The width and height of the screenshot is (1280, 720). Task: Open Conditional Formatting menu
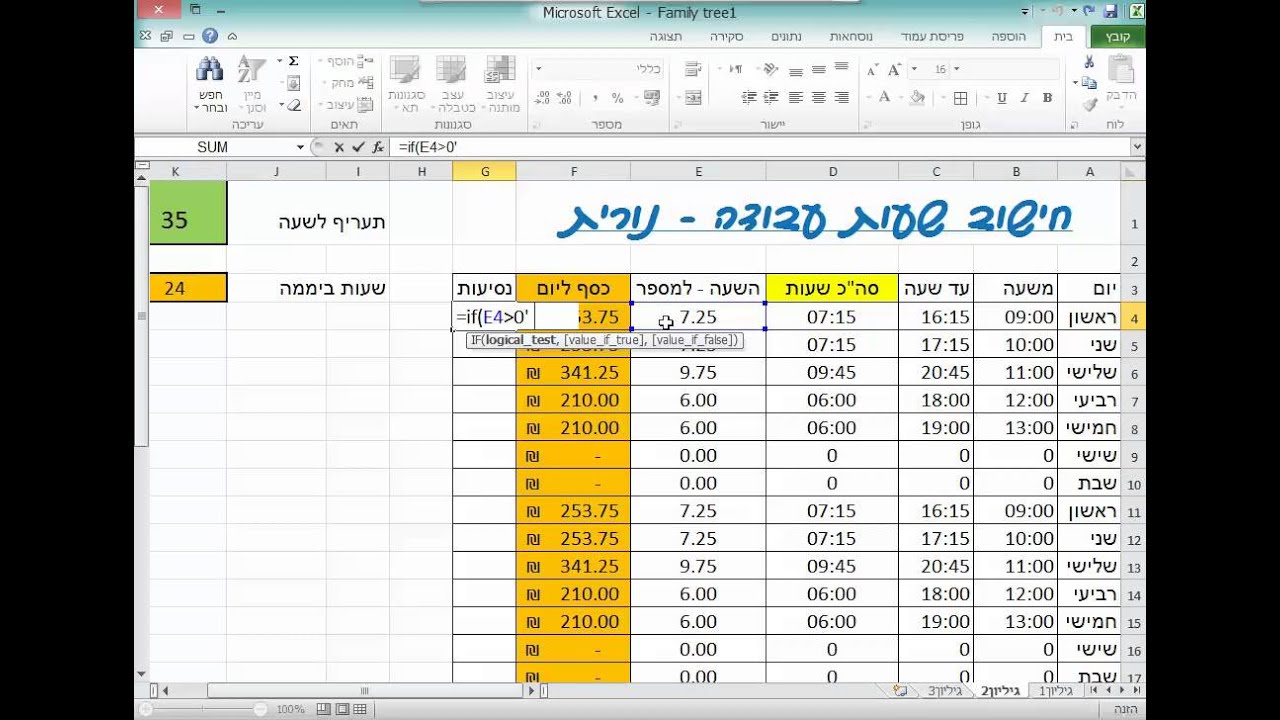coord(500,84)
